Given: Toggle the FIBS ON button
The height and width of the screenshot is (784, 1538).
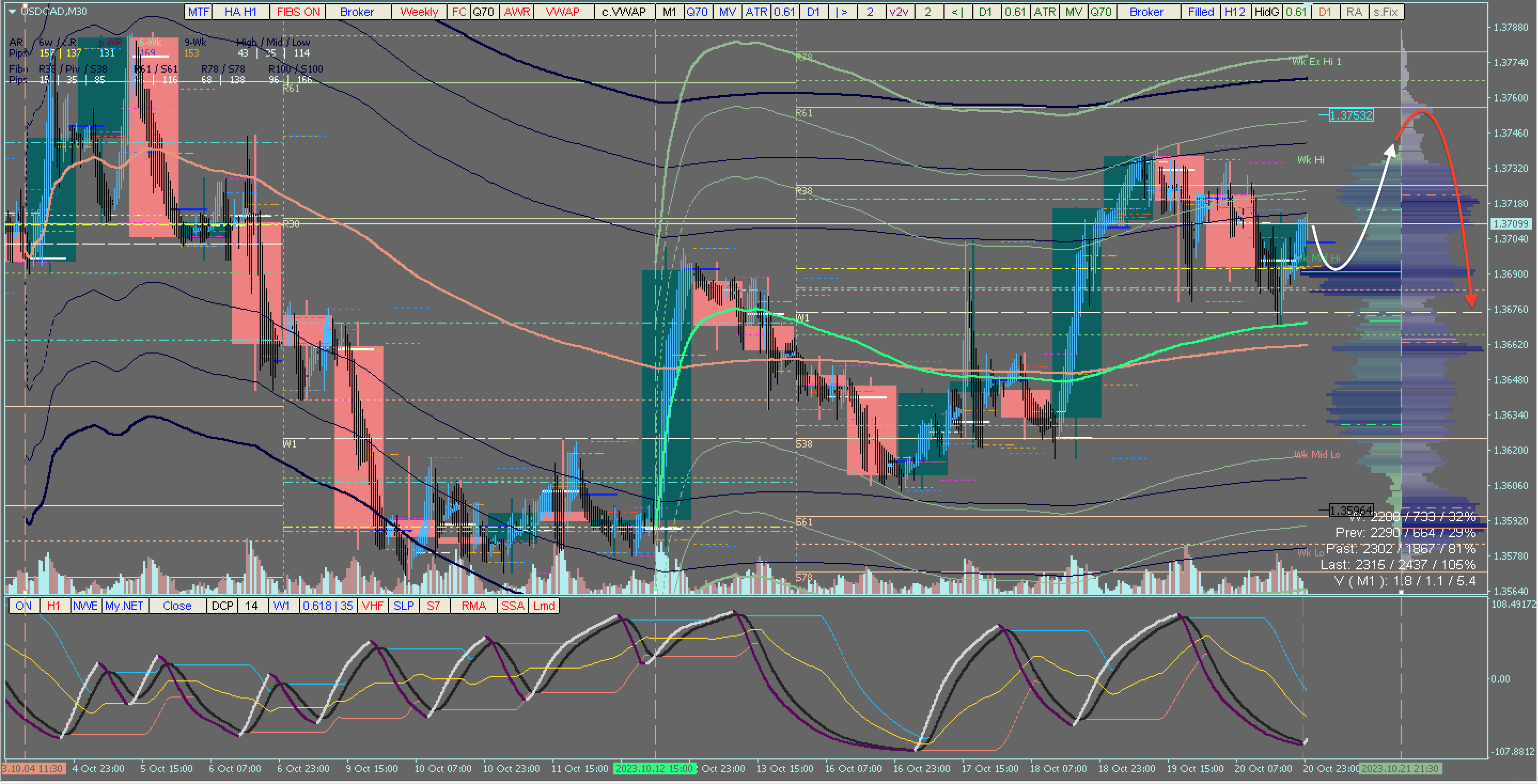Looking at the screenshot, I should click(298, 12).
